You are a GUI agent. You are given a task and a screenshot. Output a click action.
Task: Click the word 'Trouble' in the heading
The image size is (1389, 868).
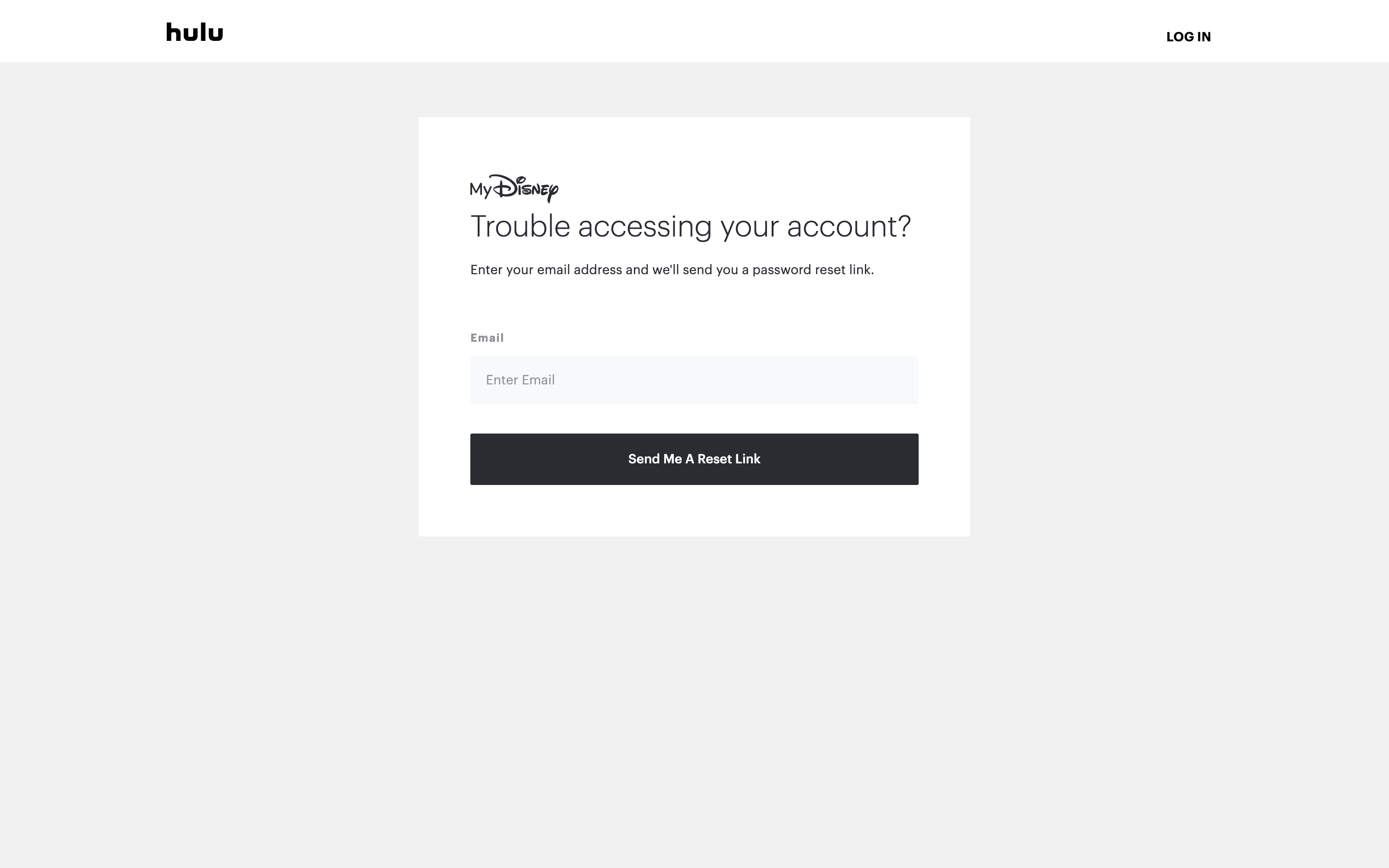click(520, 226)
